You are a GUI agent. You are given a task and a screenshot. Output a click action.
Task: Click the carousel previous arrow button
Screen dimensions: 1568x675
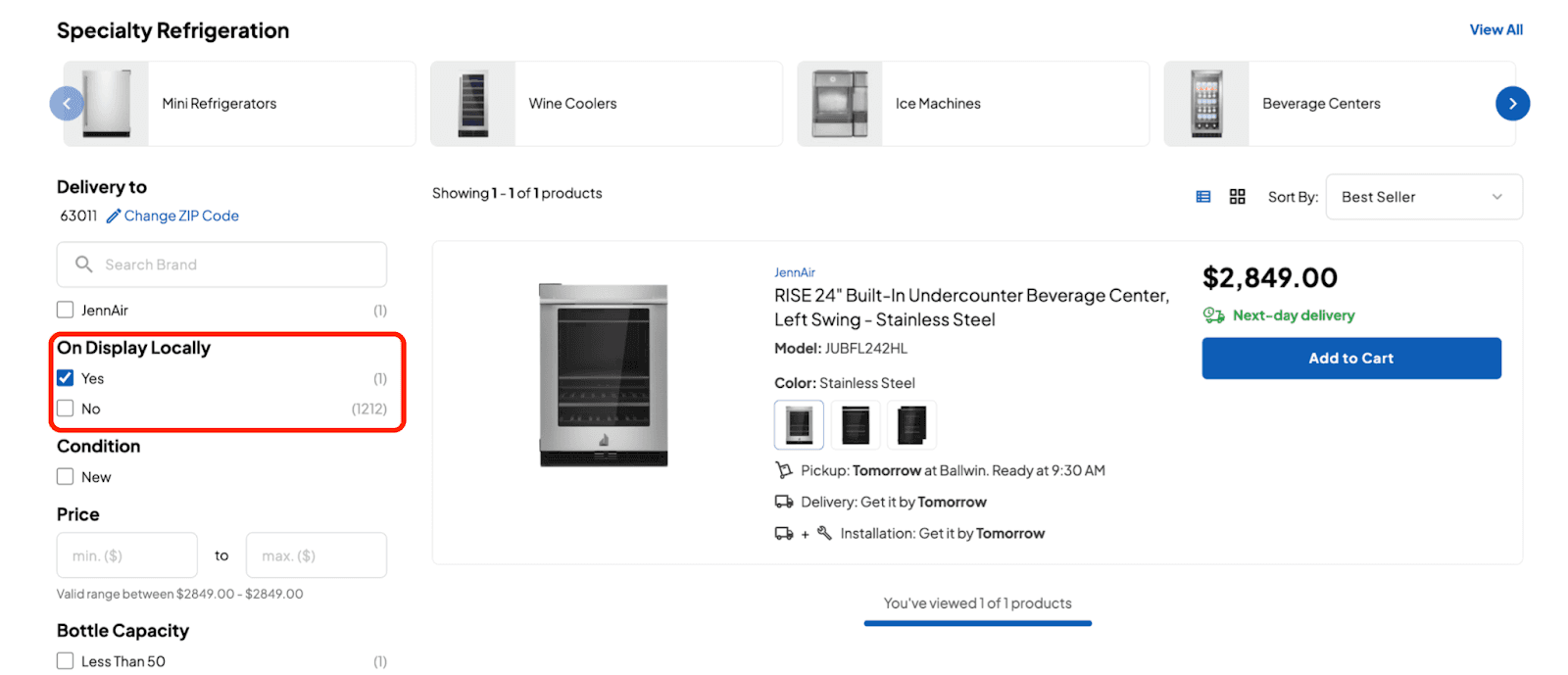(67, 103)
